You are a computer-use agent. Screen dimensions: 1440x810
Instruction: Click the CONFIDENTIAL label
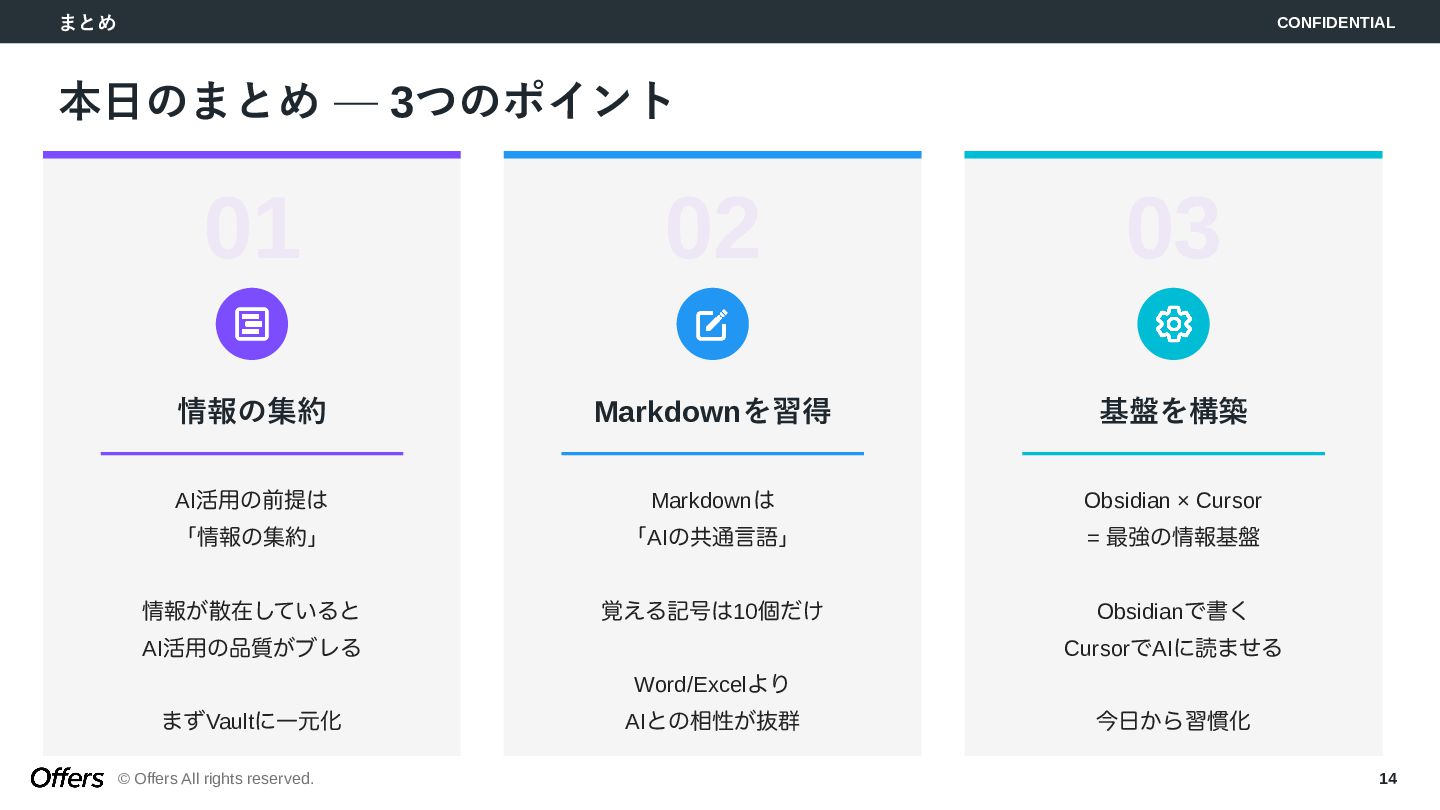[x=1335, y=22]
